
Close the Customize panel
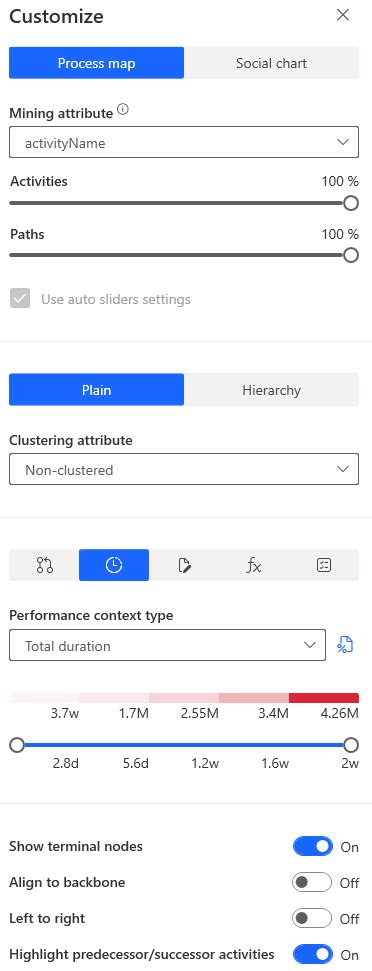(x=342, y=15)
